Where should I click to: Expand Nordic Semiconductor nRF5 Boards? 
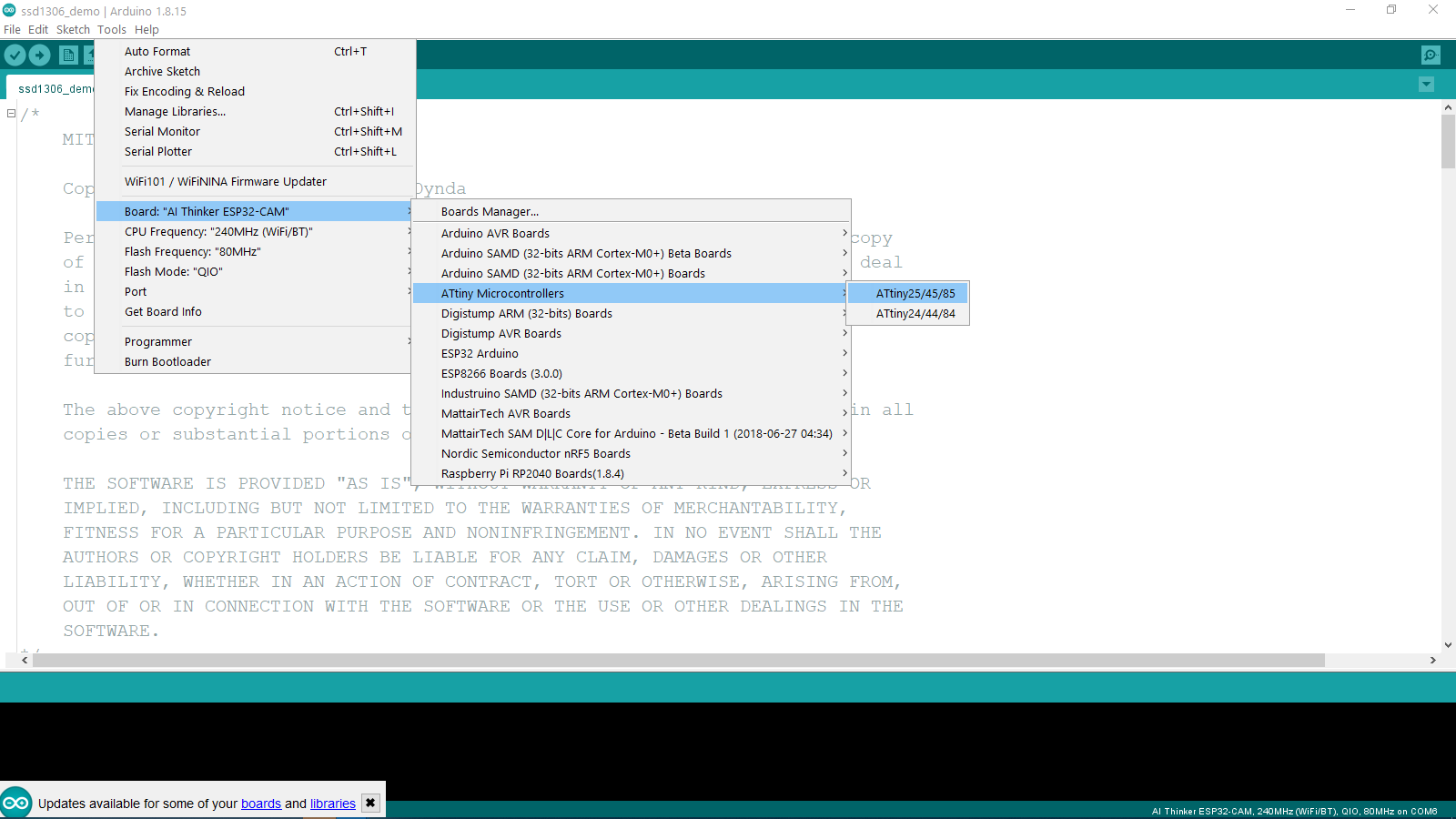[x=632, y=454]
